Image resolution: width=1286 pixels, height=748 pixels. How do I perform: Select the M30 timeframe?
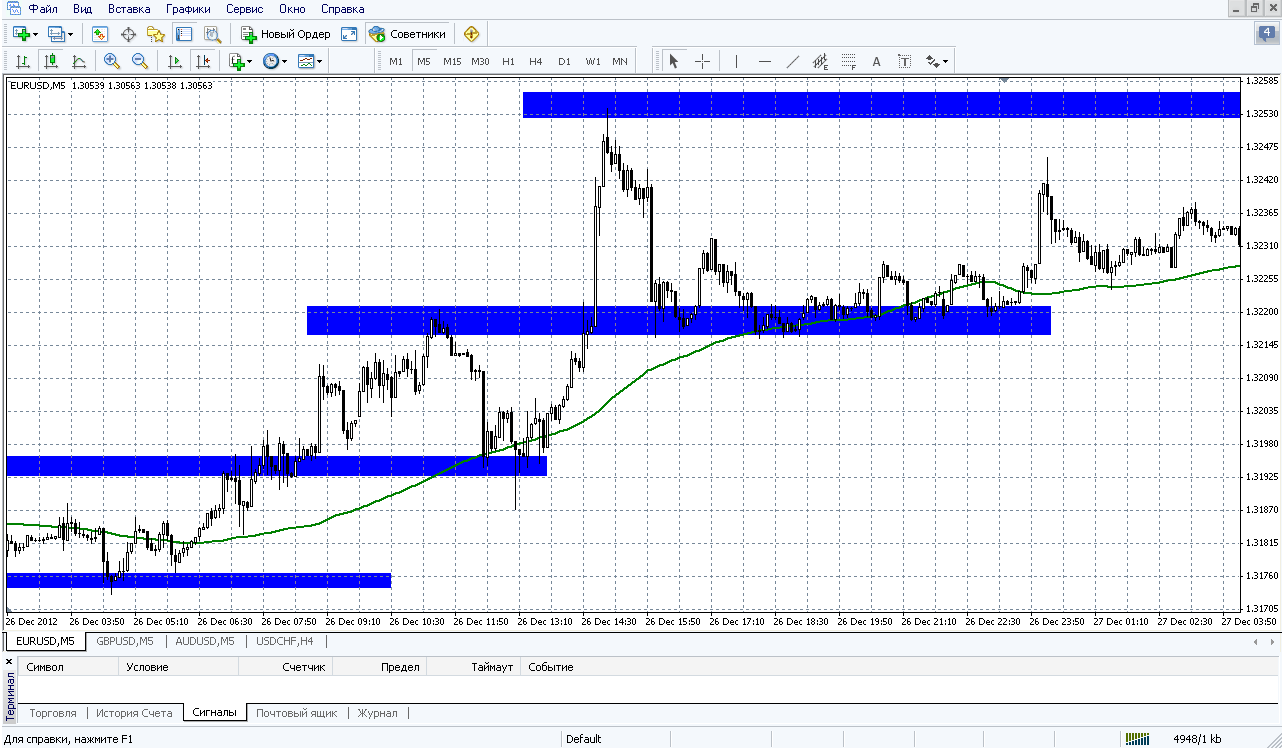point(480,61)
